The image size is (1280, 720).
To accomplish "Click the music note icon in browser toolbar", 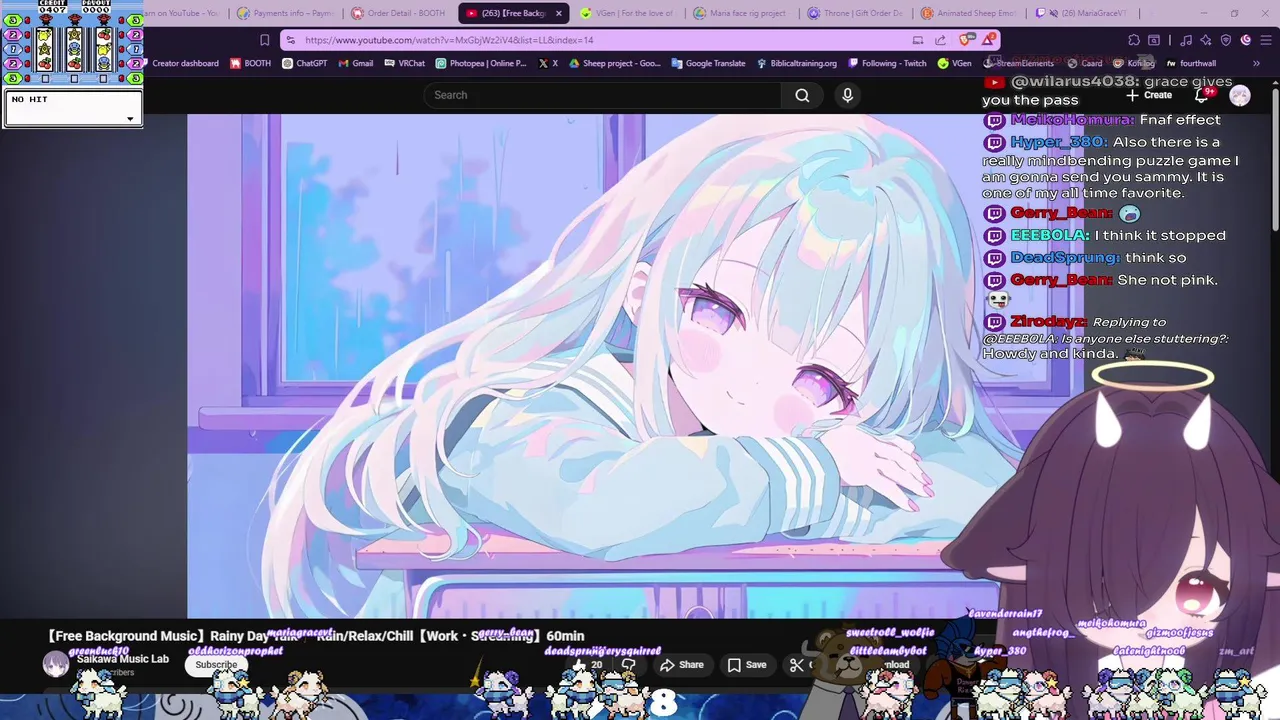I will click(x=1185, y=40).
